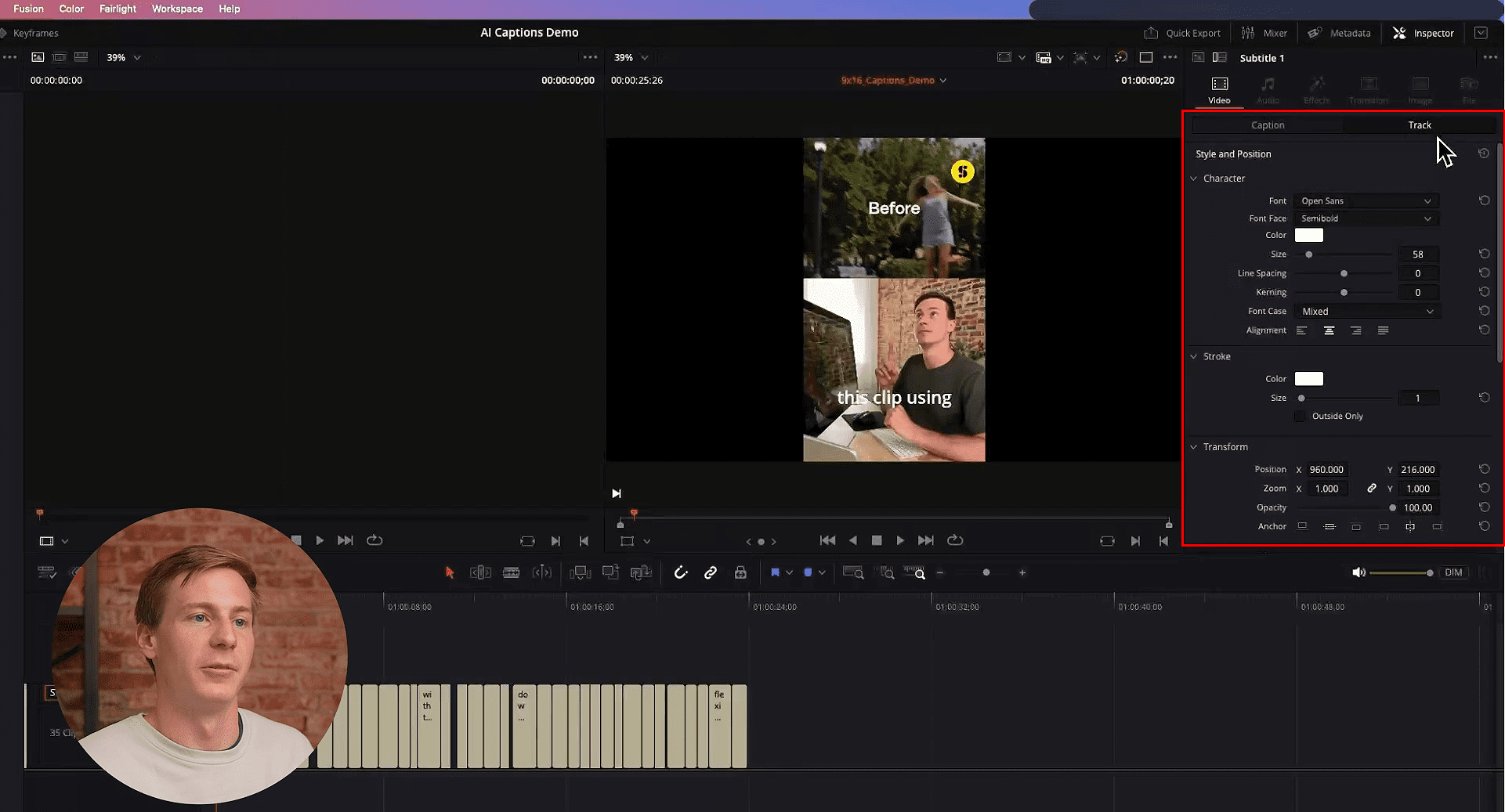Open the Metadata panel

coord(1340,33)
